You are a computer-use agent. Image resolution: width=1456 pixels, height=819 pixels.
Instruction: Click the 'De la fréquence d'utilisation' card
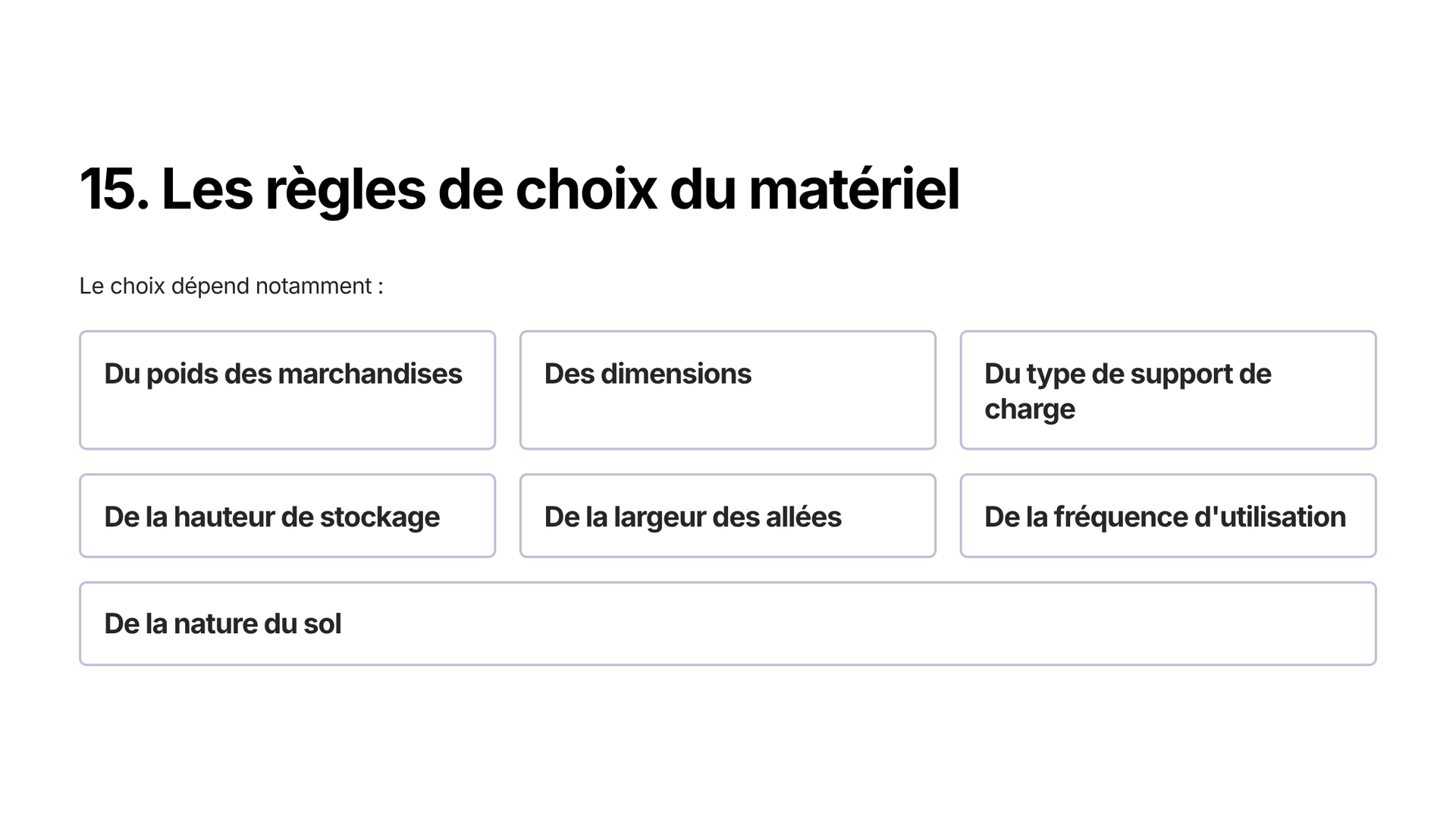(1168, 516)
